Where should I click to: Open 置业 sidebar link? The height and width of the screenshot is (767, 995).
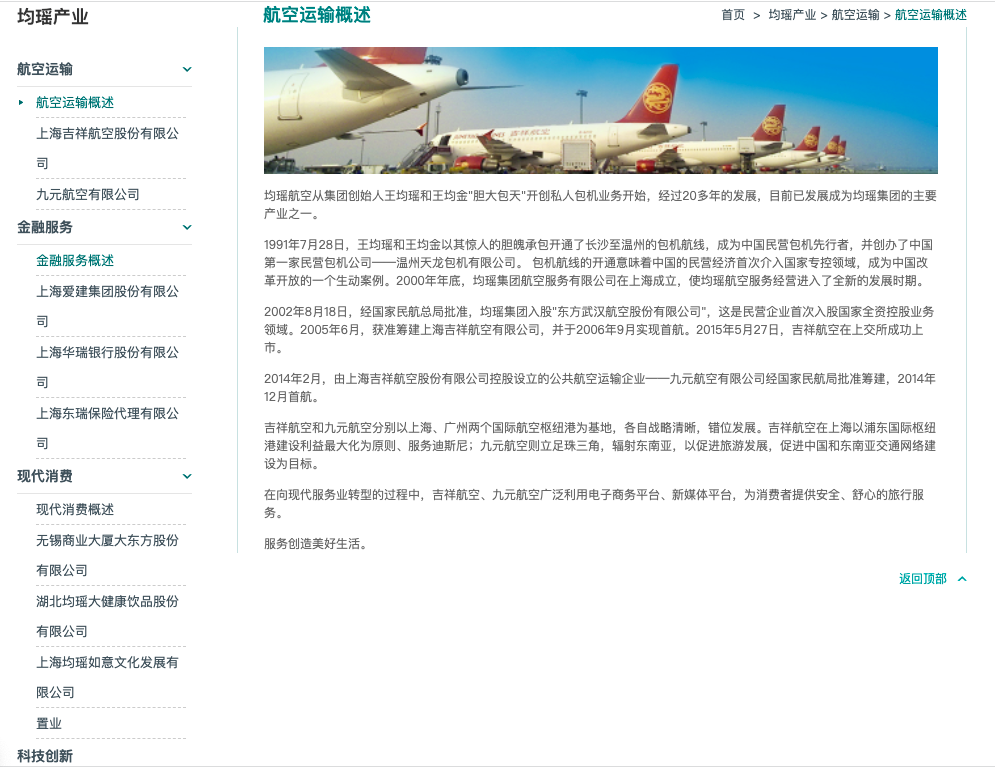49,723
